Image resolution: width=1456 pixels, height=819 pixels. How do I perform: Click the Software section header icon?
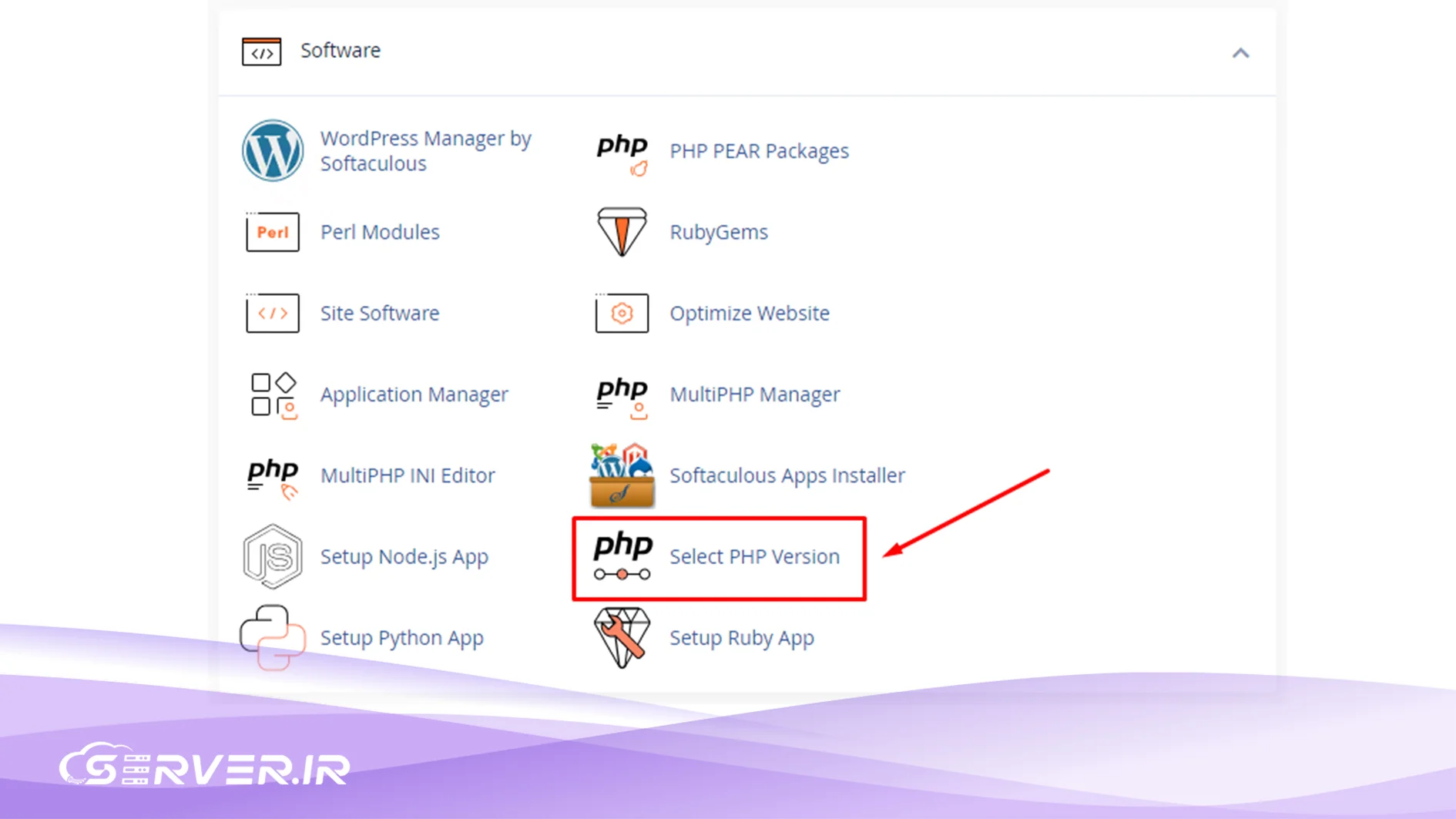262,52
